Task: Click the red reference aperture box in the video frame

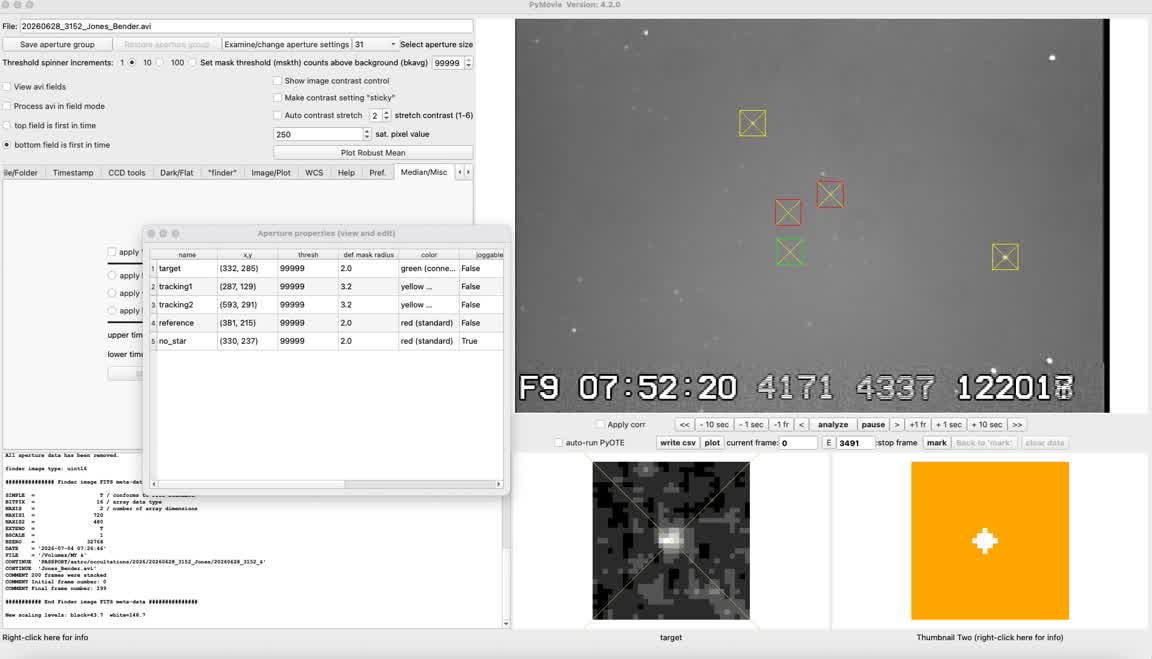Action: pyautogui.click(x=830, y=195)
